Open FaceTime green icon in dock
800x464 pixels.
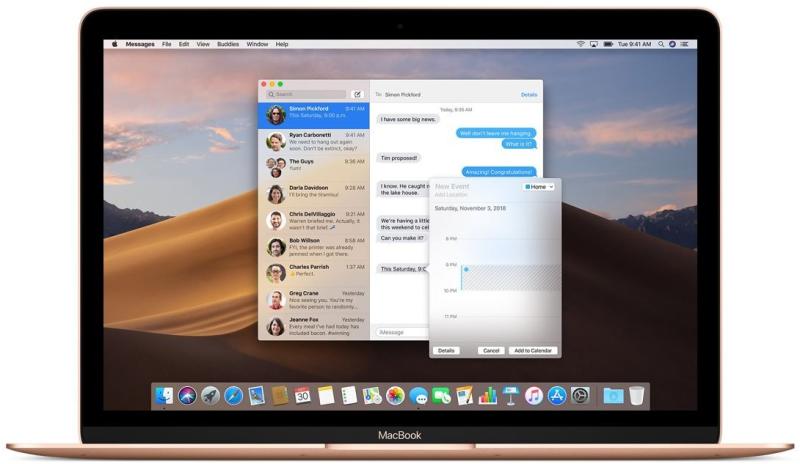(x=441, y=396)
